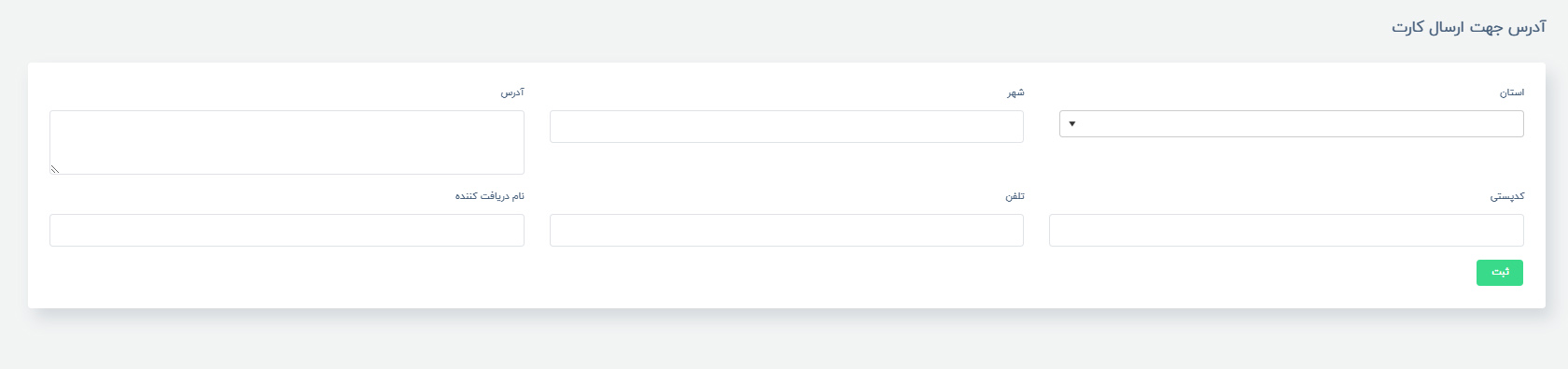The width and height of the screenshot is (1568, 369).
Task: Click the تلفن label text
Action: (1015, 197)
